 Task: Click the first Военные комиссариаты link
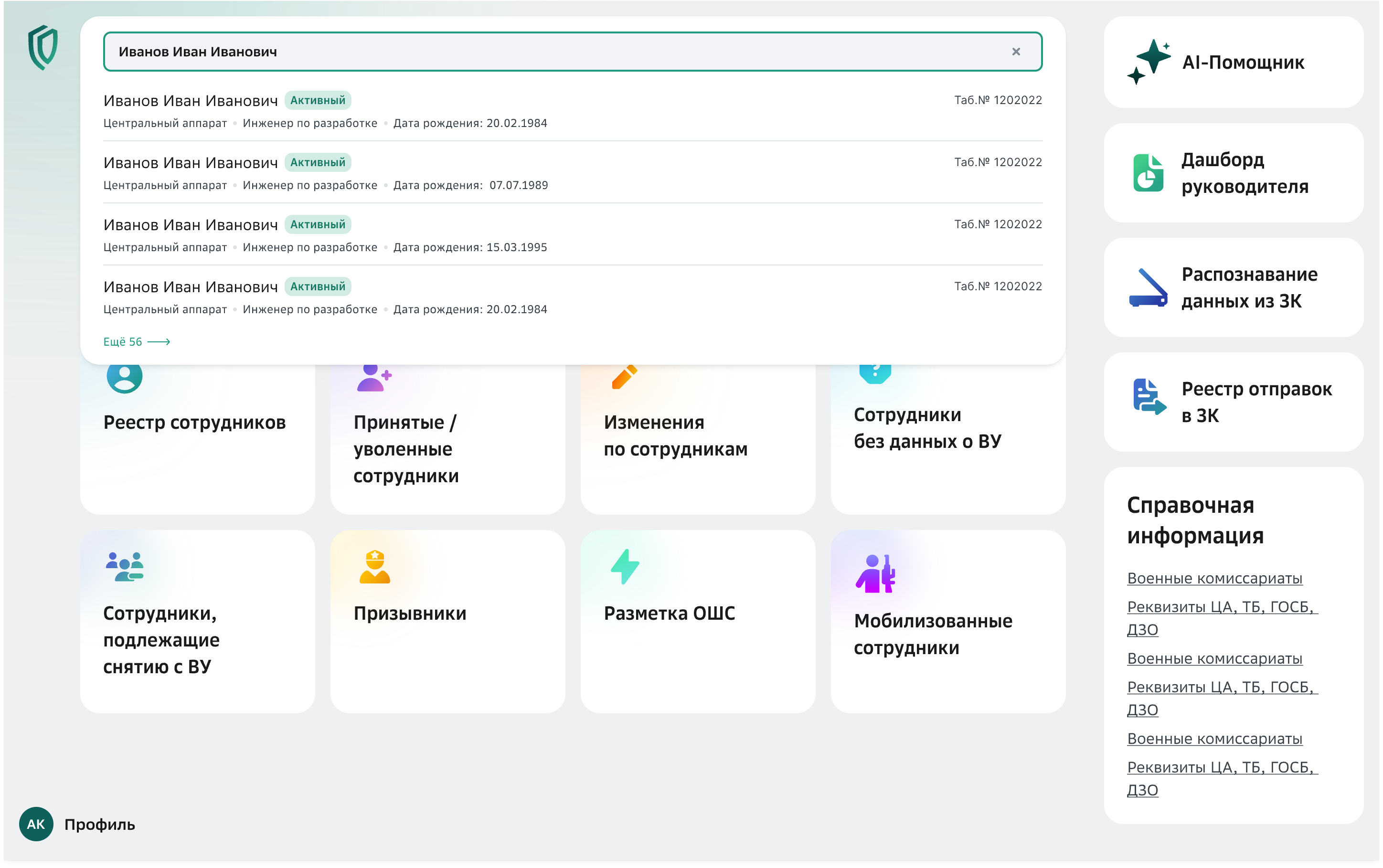1214,579
